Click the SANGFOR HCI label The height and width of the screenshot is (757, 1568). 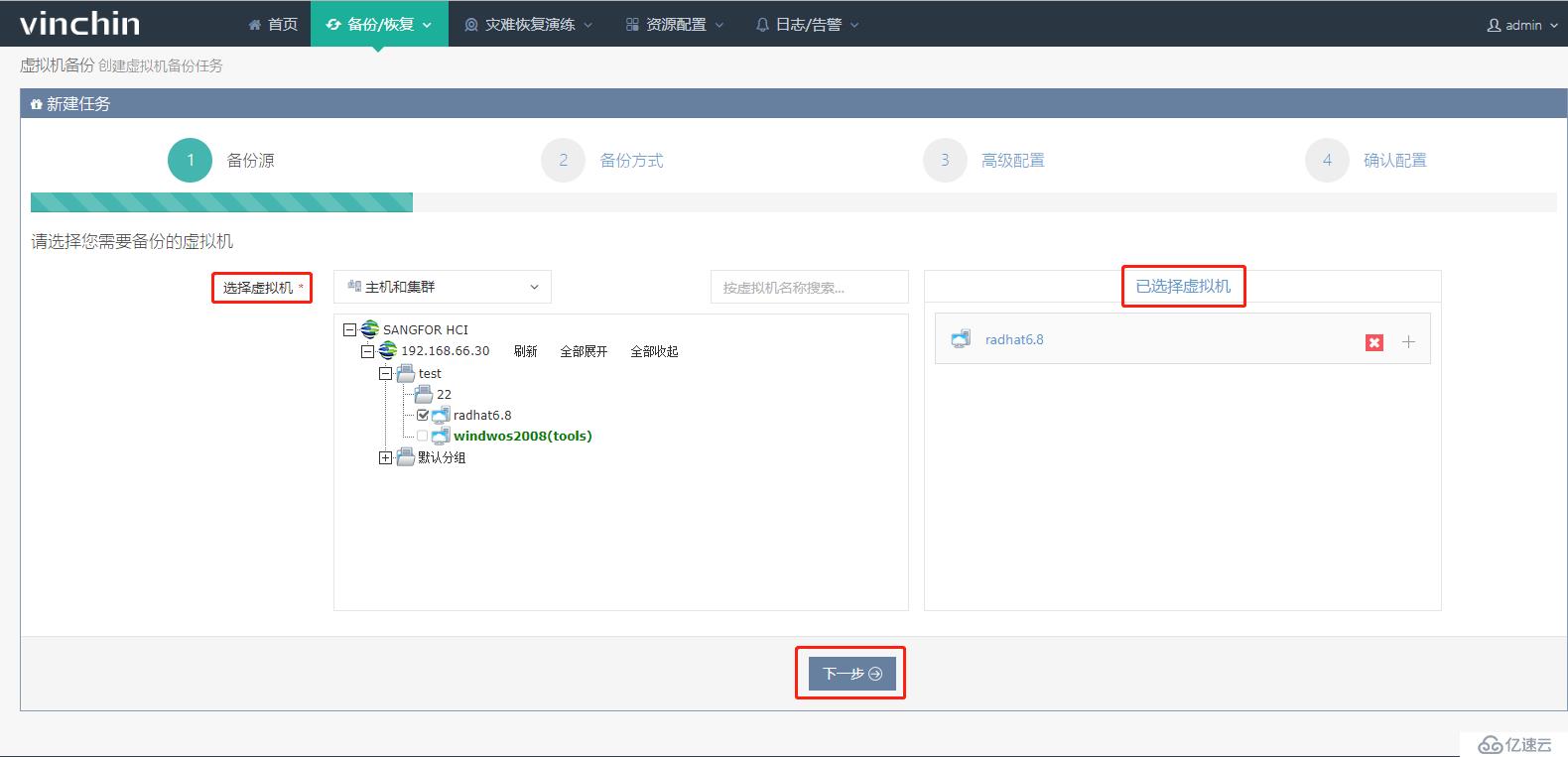(x=426, y=329)
